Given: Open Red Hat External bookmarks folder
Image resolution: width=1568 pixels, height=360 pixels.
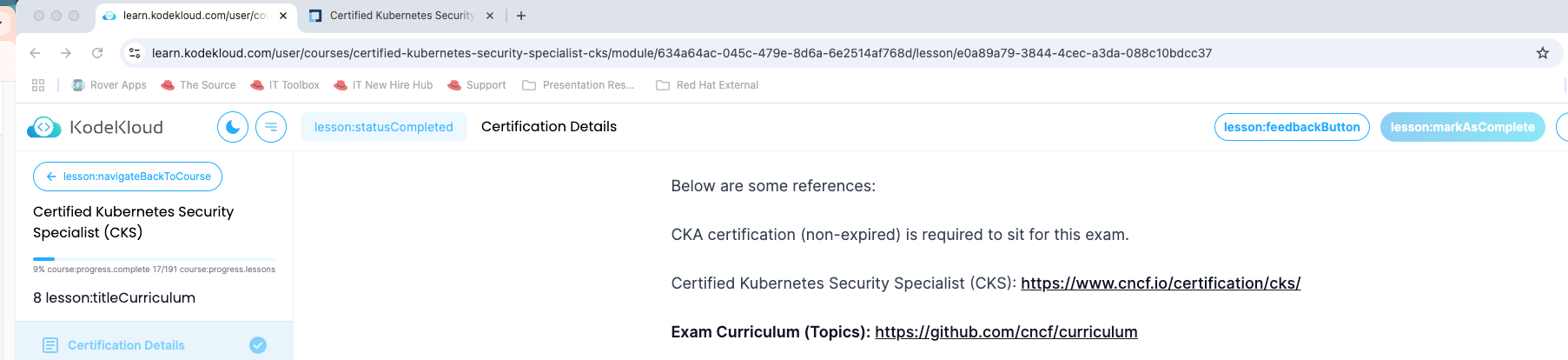Looking at the screenshot, I should 707,85.
